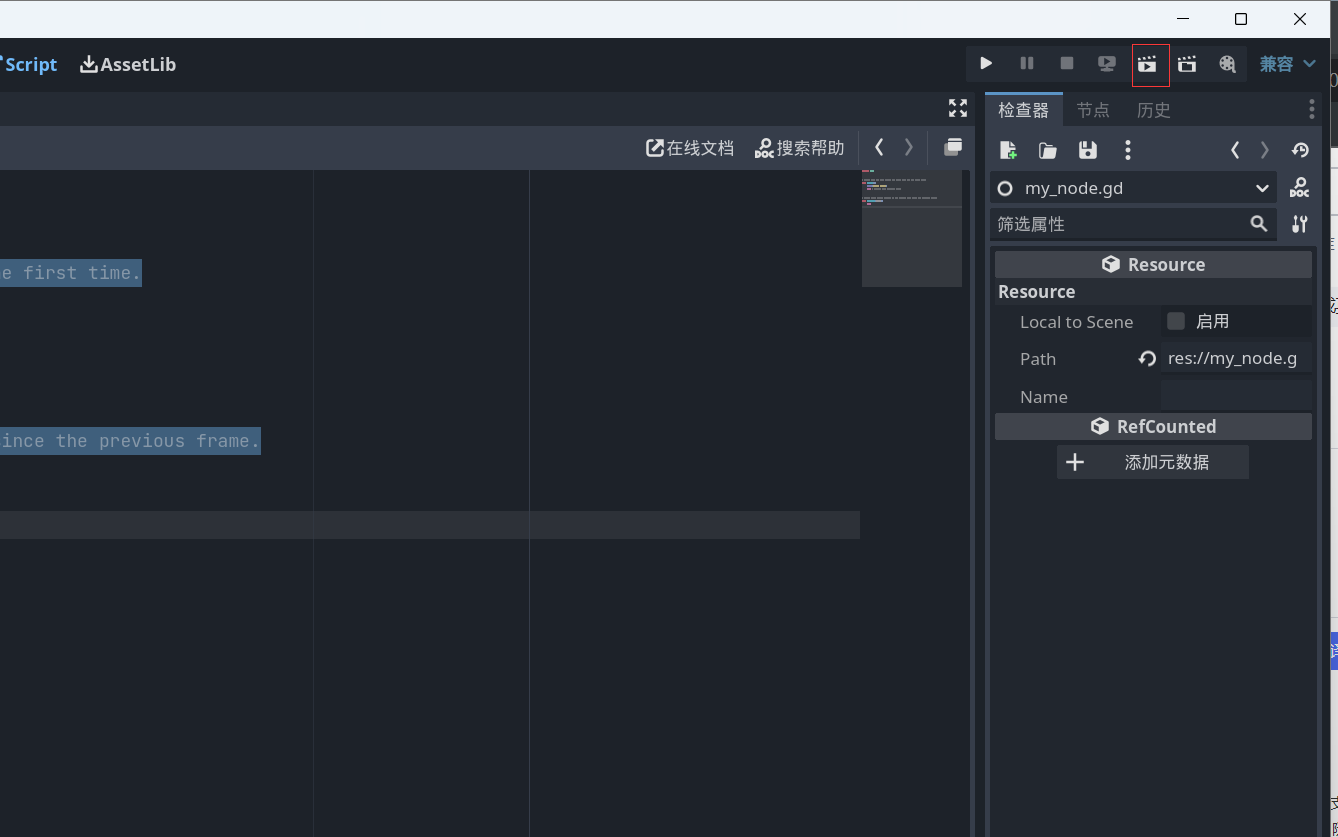Collapse the RefCounted category header
Viewport: 1338px width, 837px height.
pos(1153,426)
